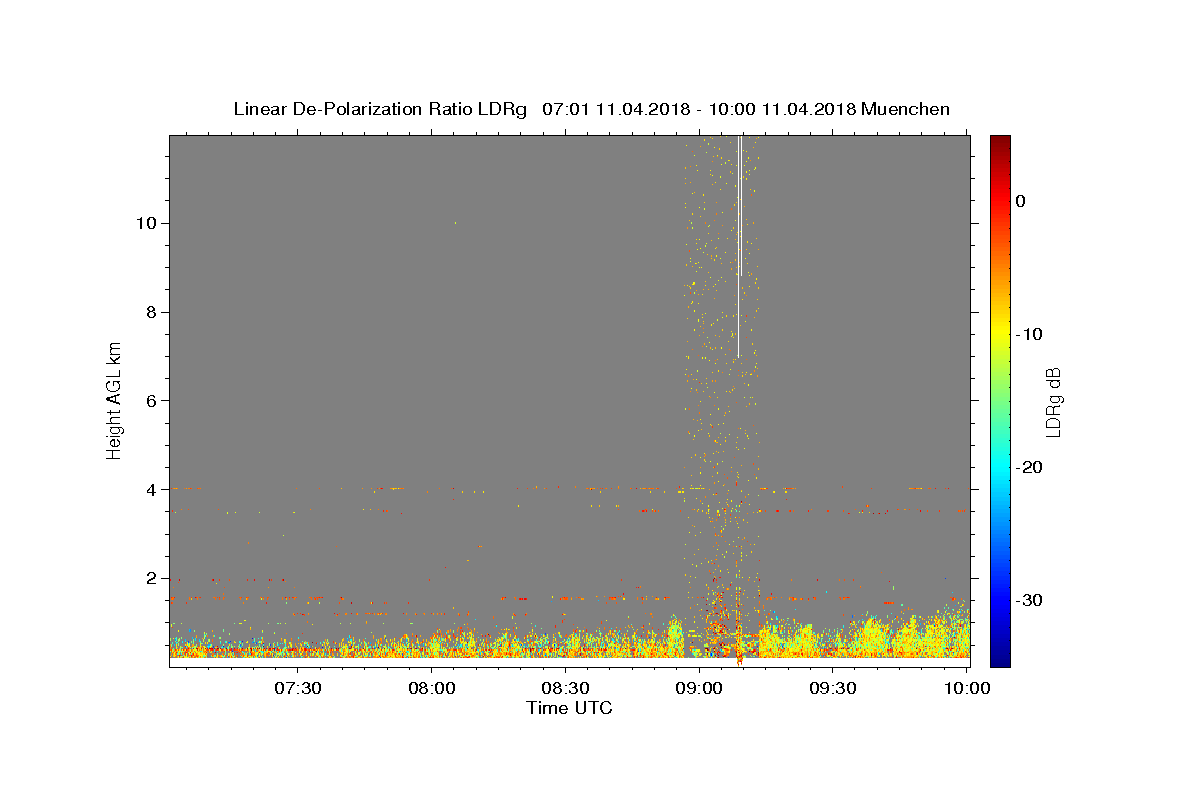The width and height of the screenshot is (1200, 800).
Task: Click the 08:00 time tick label
Action: (432, 688)
